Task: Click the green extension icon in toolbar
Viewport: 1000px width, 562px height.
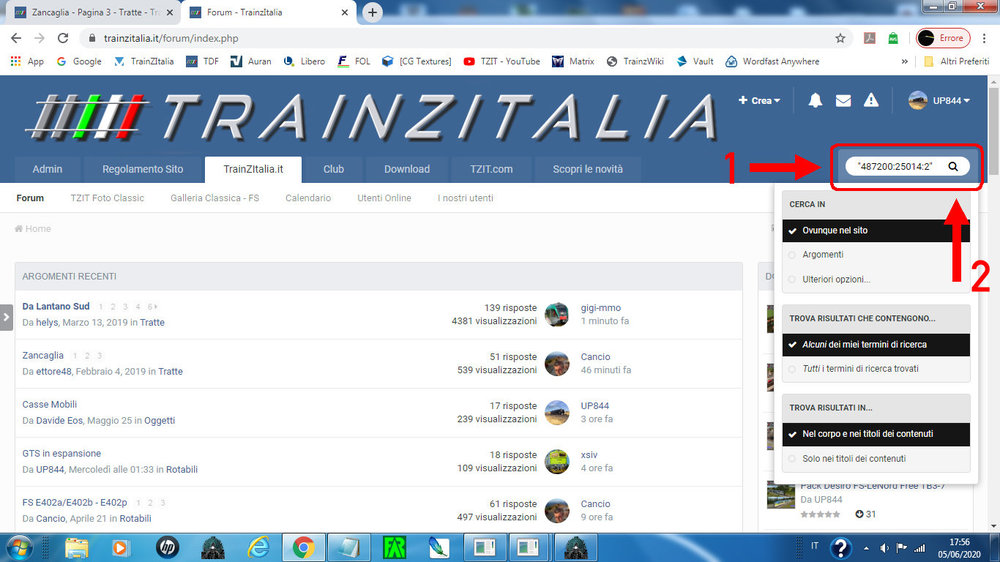Action: 893,38
